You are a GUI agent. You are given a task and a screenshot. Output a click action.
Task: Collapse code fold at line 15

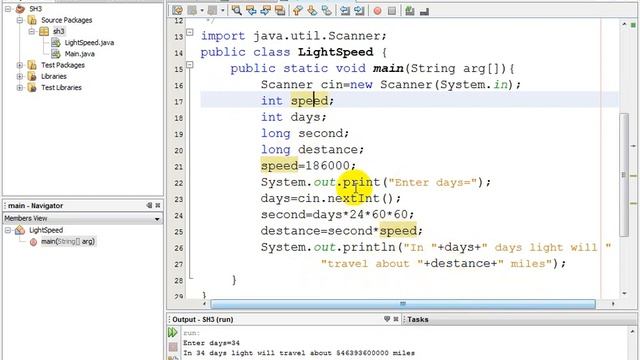pyautogui.click(x=190, y=64)
